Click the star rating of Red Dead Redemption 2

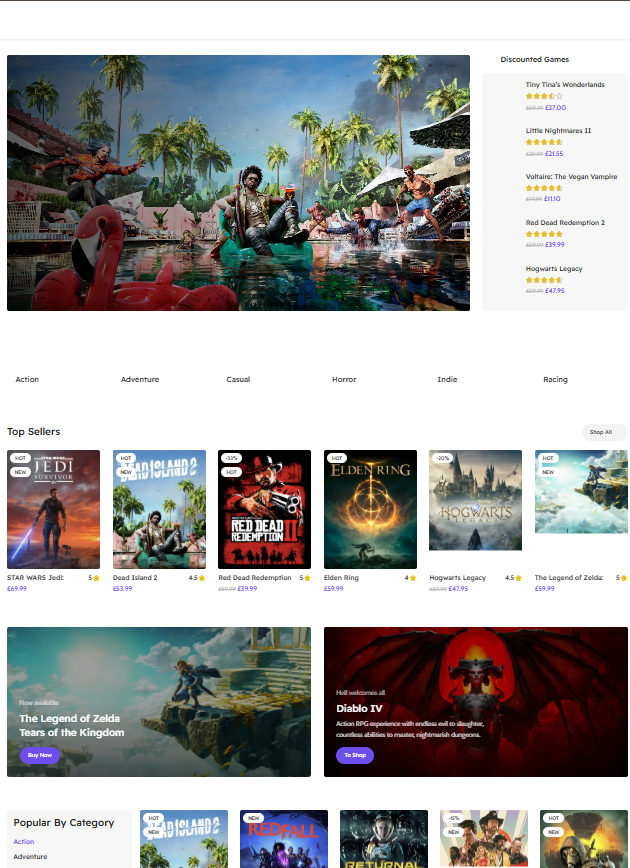(544, 234)
